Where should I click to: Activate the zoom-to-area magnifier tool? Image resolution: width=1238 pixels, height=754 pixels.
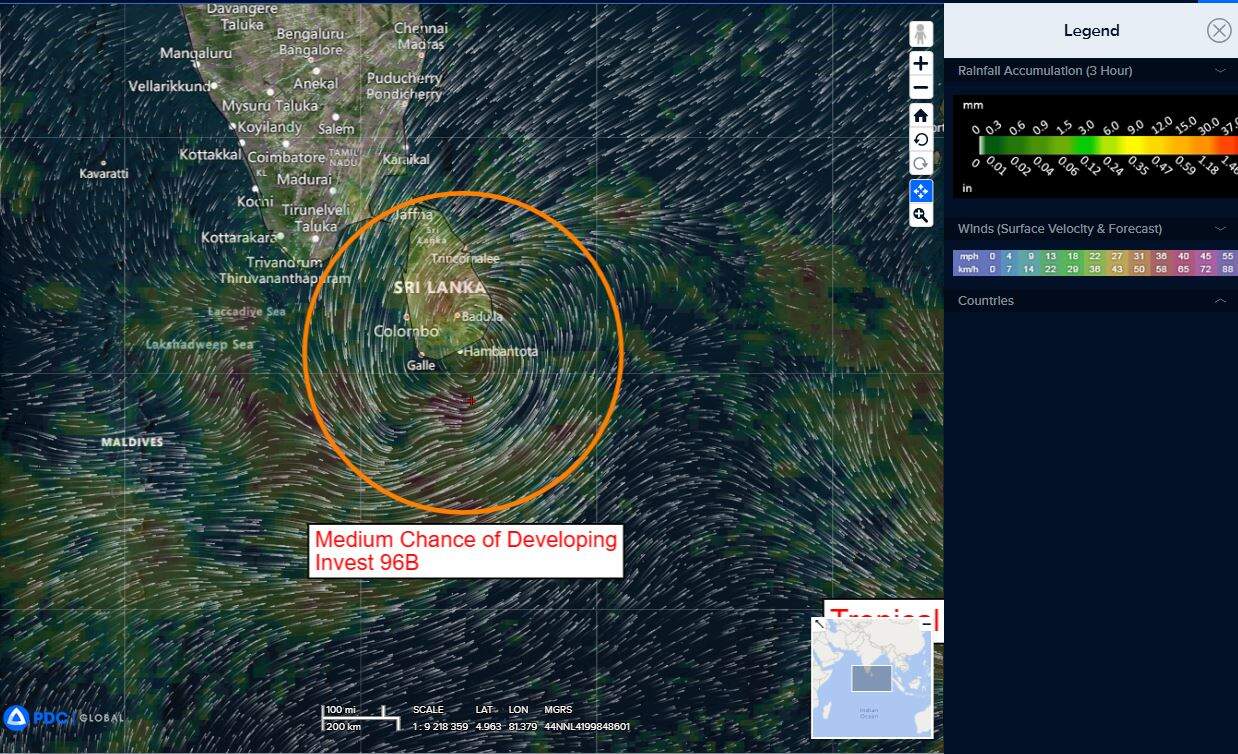(x=921, y=215)
